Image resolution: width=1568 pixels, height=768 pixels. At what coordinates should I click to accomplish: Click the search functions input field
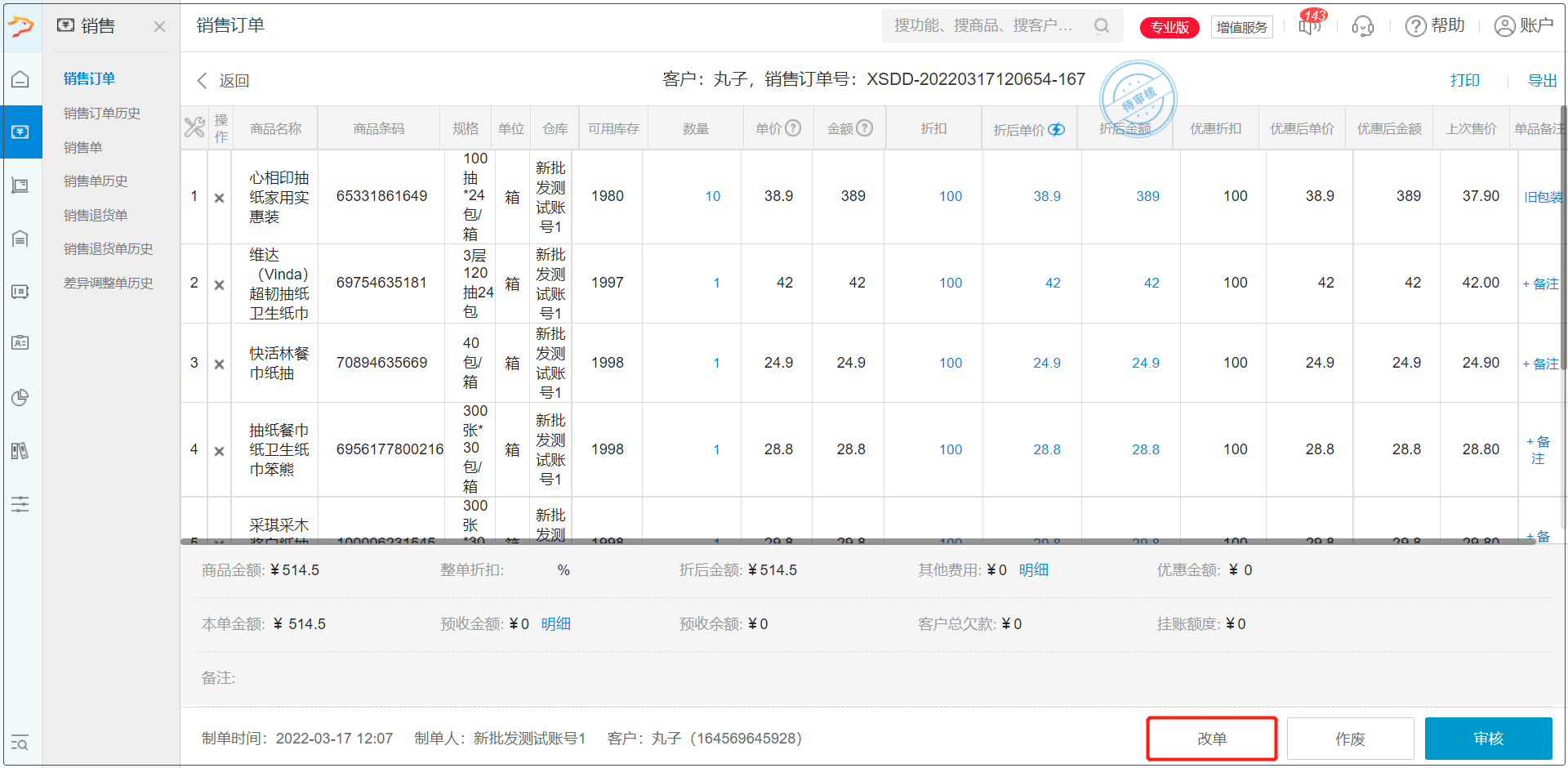point(984,26)
